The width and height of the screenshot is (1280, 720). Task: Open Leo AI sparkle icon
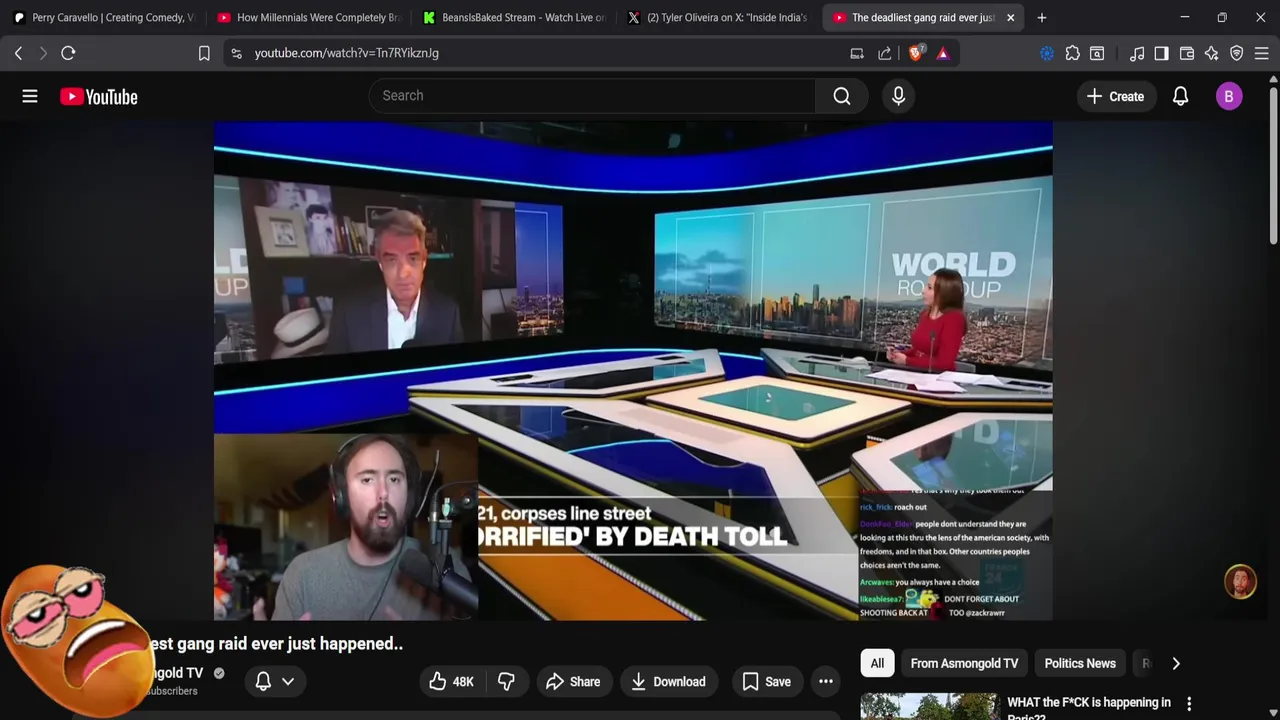click(x=1212, y=53)
